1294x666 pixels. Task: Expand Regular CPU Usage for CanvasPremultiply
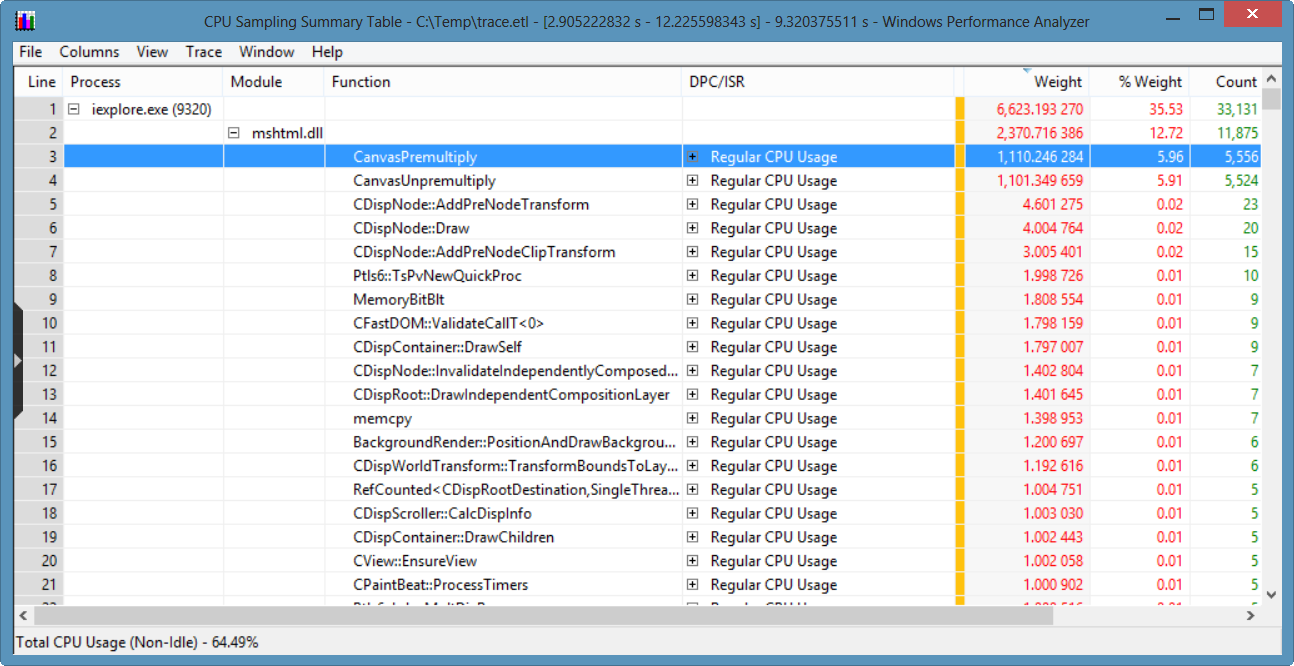click(692, 157)
